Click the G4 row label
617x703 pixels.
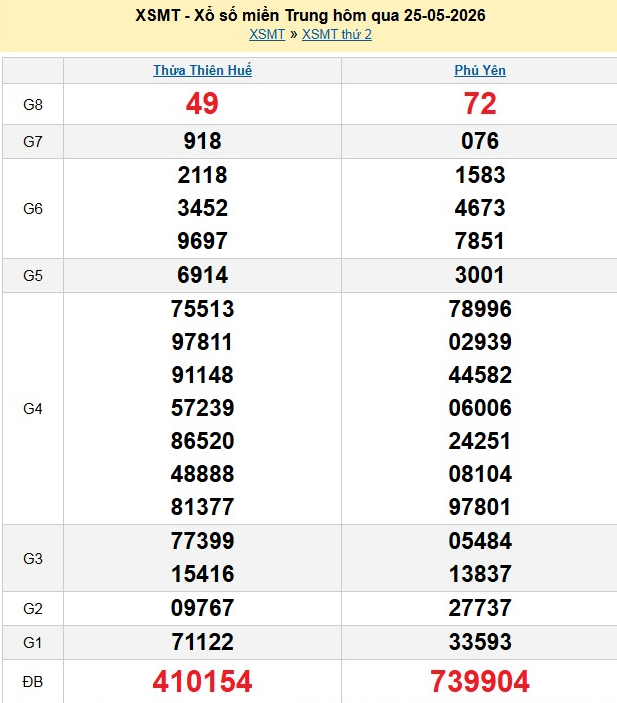(33, 408)
